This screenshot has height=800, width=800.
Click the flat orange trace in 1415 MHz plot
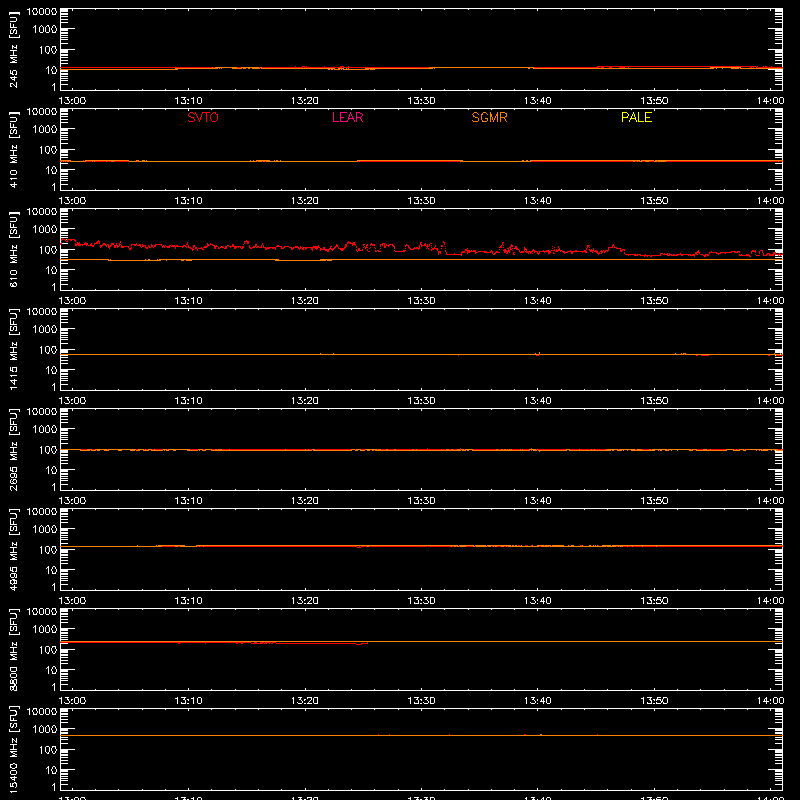point(421,354)
